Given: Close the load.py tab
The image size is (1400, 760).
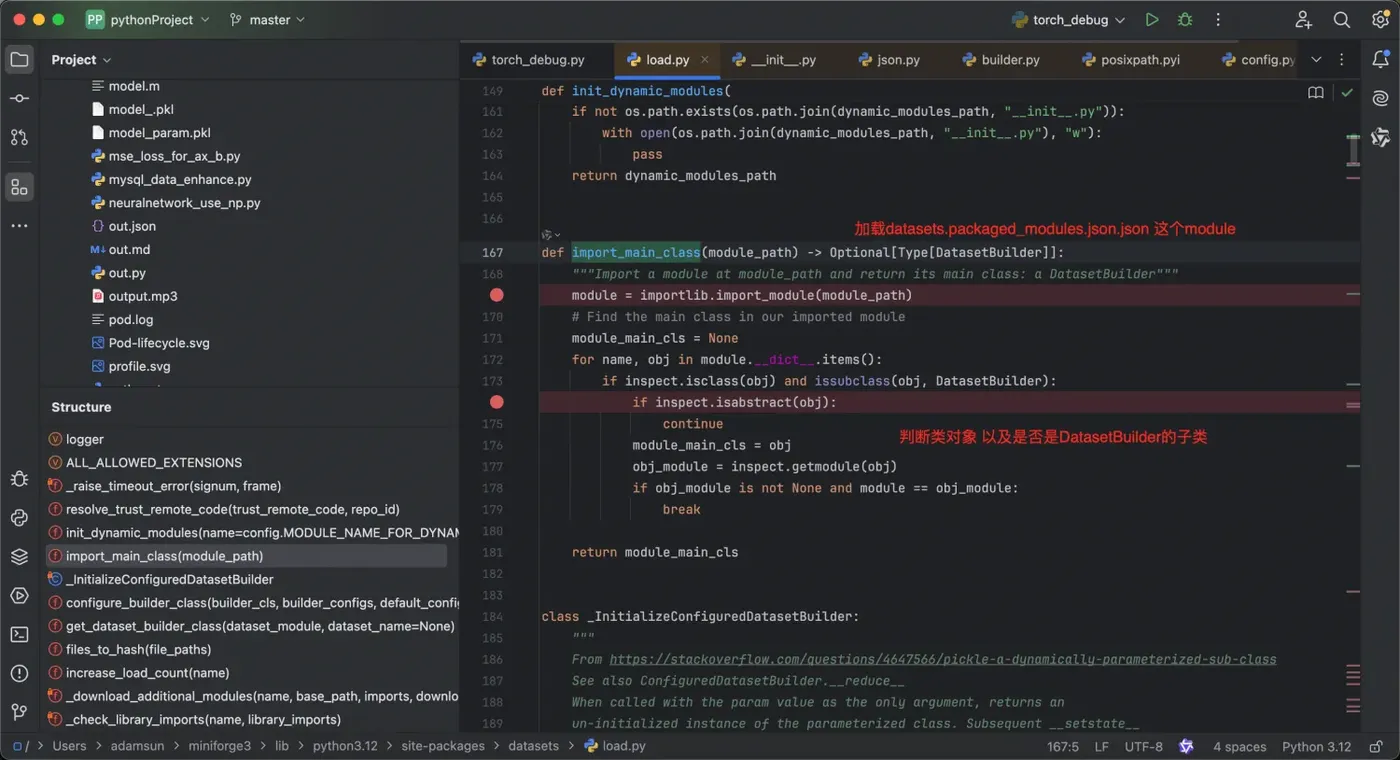Looking at the screenshot, I should 705,60.
